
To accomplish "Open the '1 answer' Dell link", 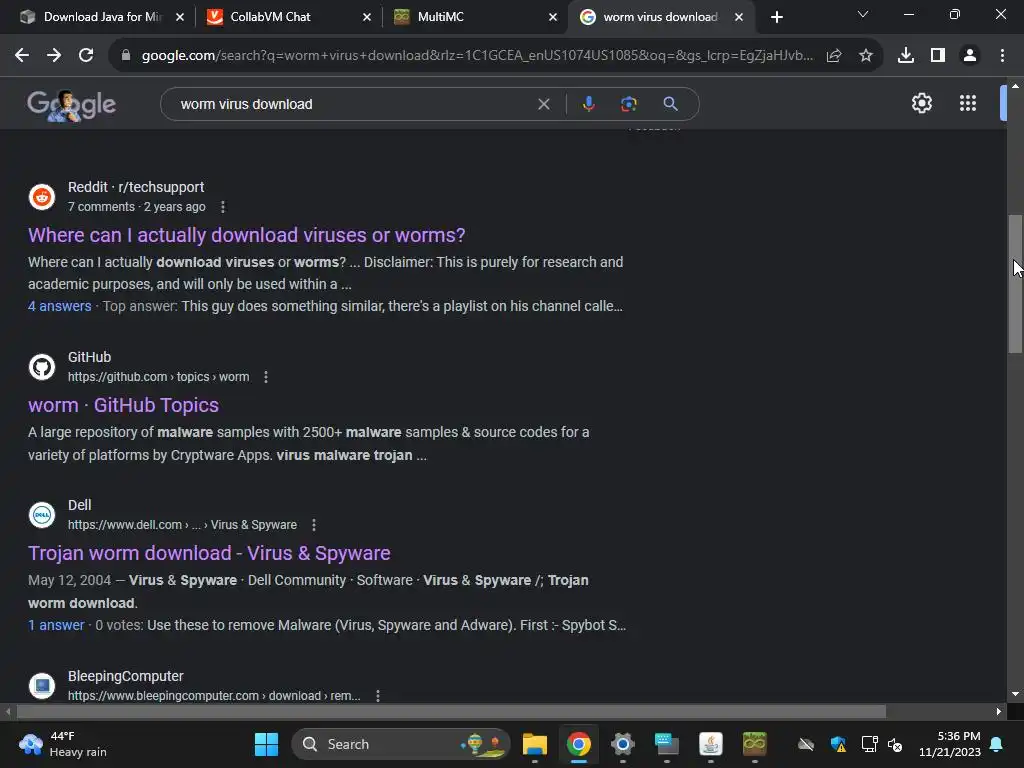I will (x=56, y=625).
